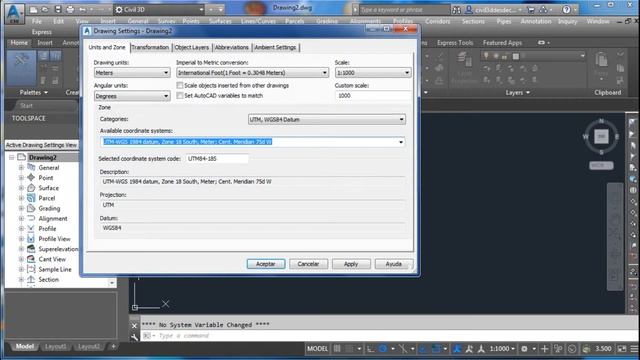
Task: Switch to the Object Layers tab
Action: [x=191, y=47]
